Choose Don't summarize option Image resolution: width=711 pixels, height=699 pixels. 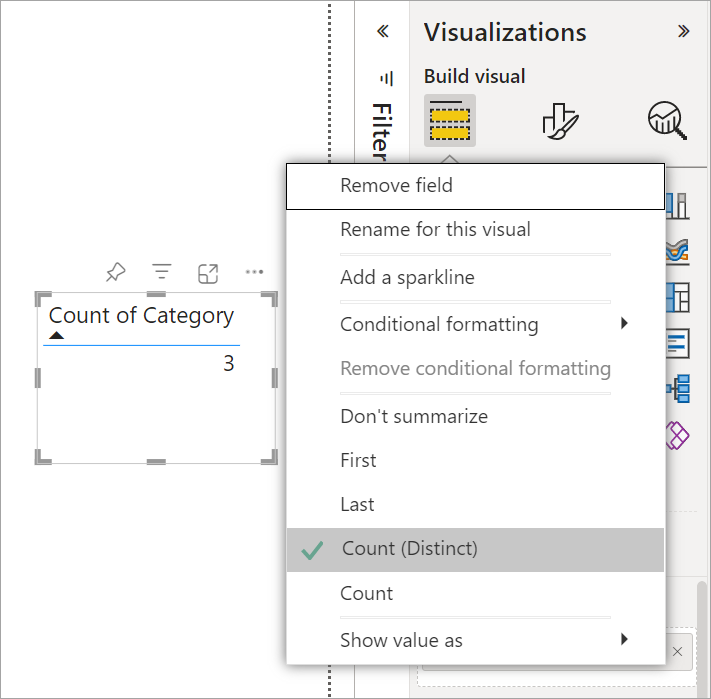[x=414, y=416]
